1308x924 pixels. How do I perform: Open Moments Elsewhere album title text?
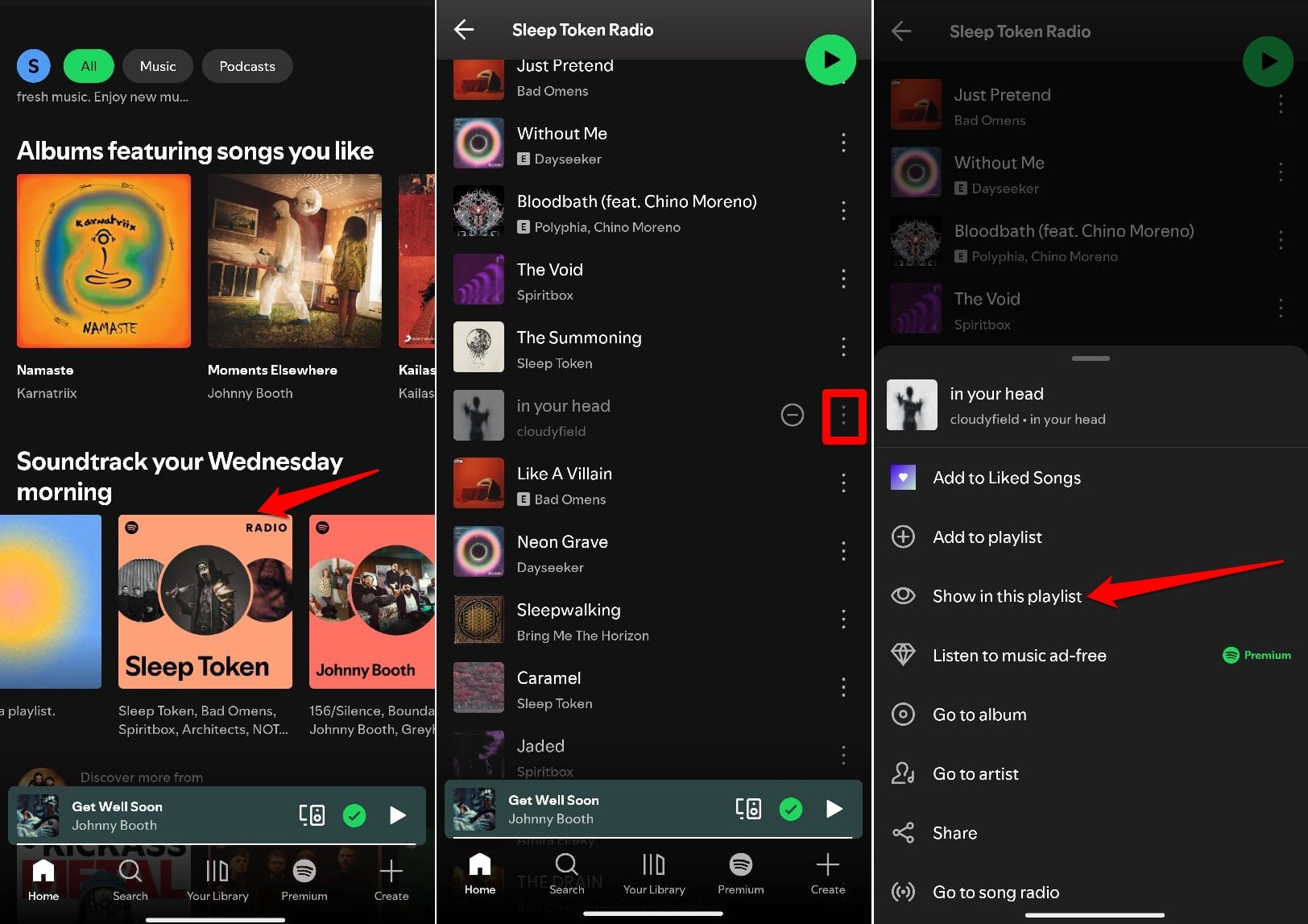pyautogui.click(x=272, y=371)
